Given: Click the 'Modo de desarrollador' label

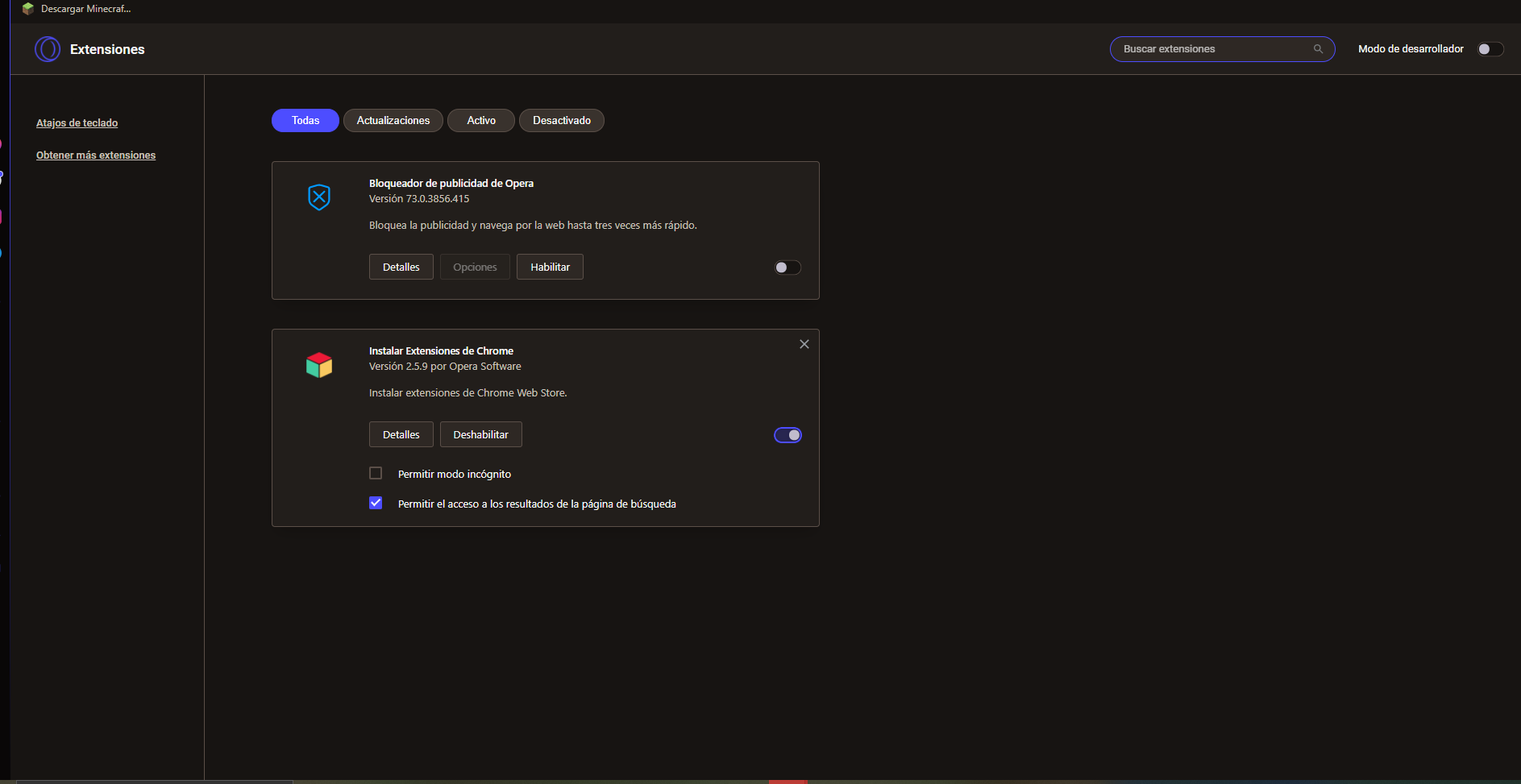Looking at the screenshot, I should tap(1411, 49).
